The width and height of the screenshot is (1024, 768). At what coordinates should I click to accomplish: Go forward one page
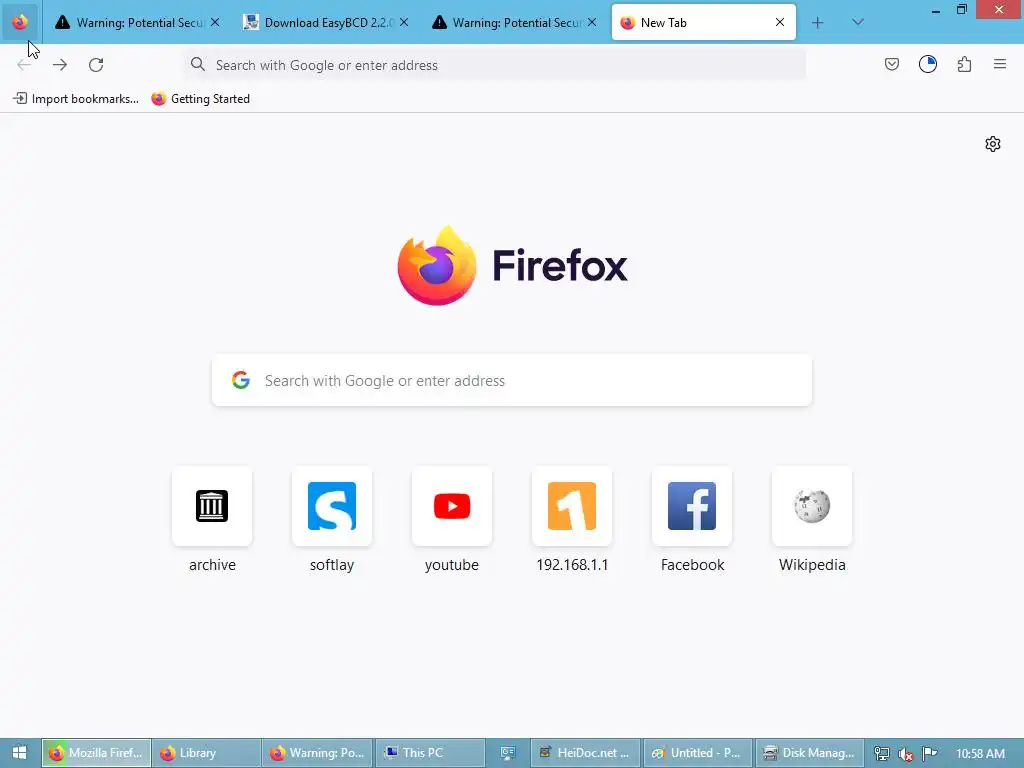[60, 65]
